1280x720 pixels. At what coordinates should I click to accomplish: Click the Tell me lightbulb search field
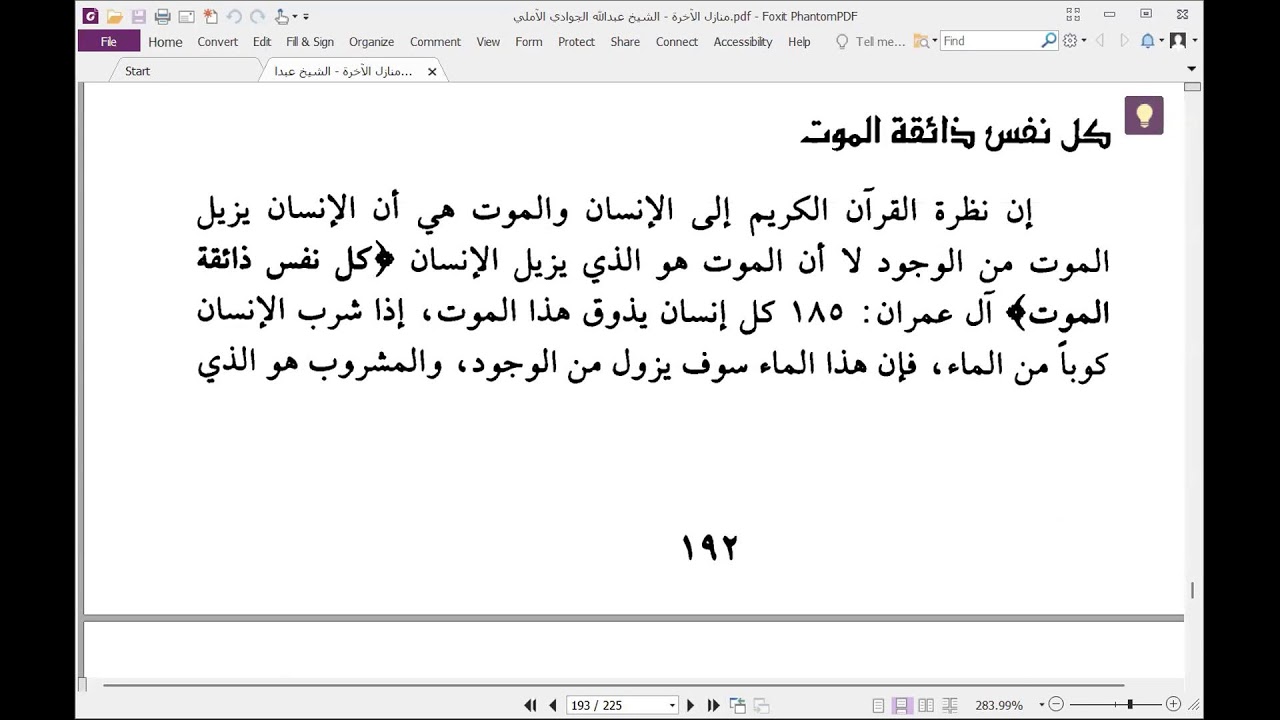click(870, 42)
